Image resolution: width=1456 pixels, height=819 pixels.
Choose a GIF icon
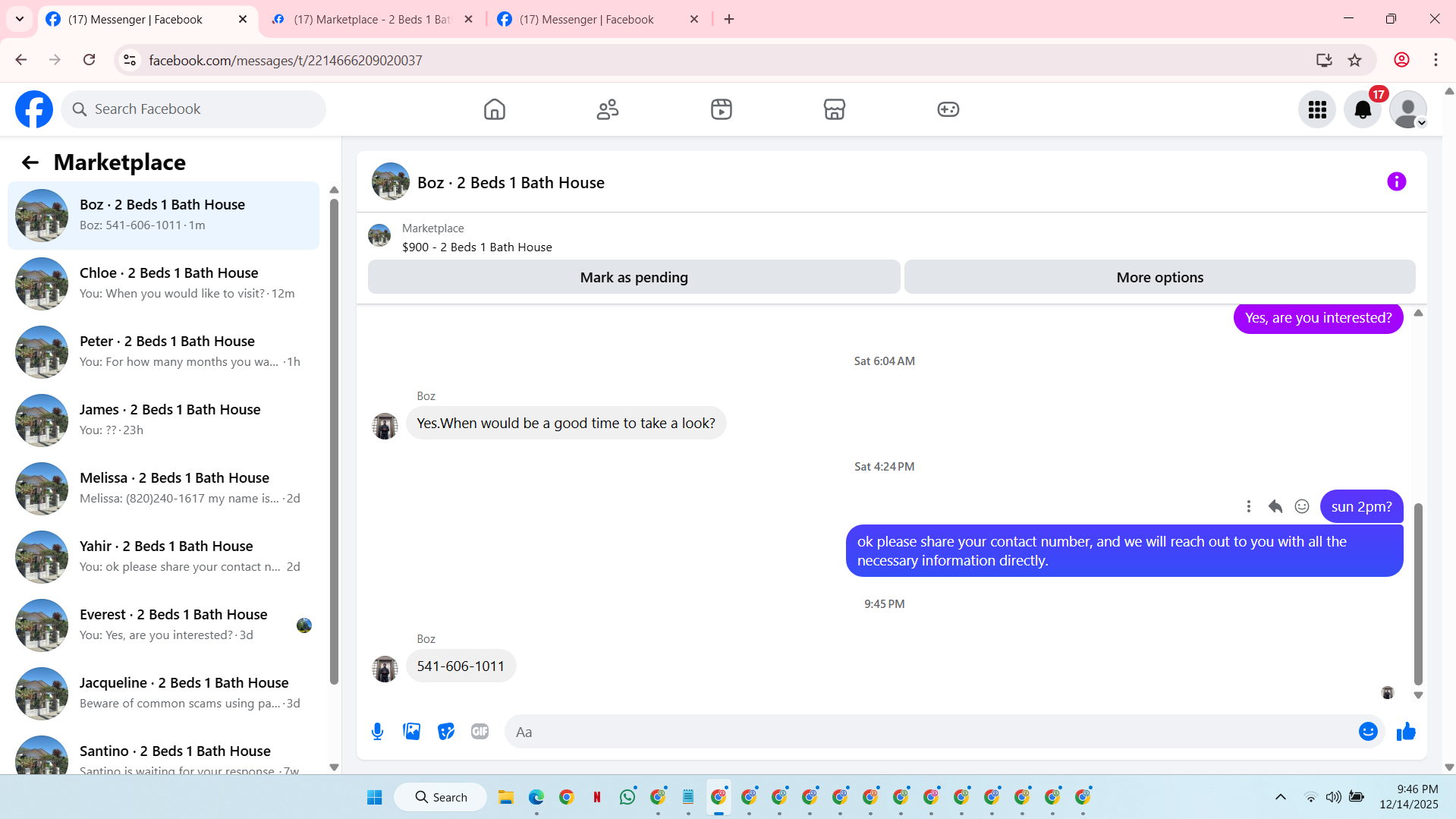pyautogui.click(x=480, y=732)
